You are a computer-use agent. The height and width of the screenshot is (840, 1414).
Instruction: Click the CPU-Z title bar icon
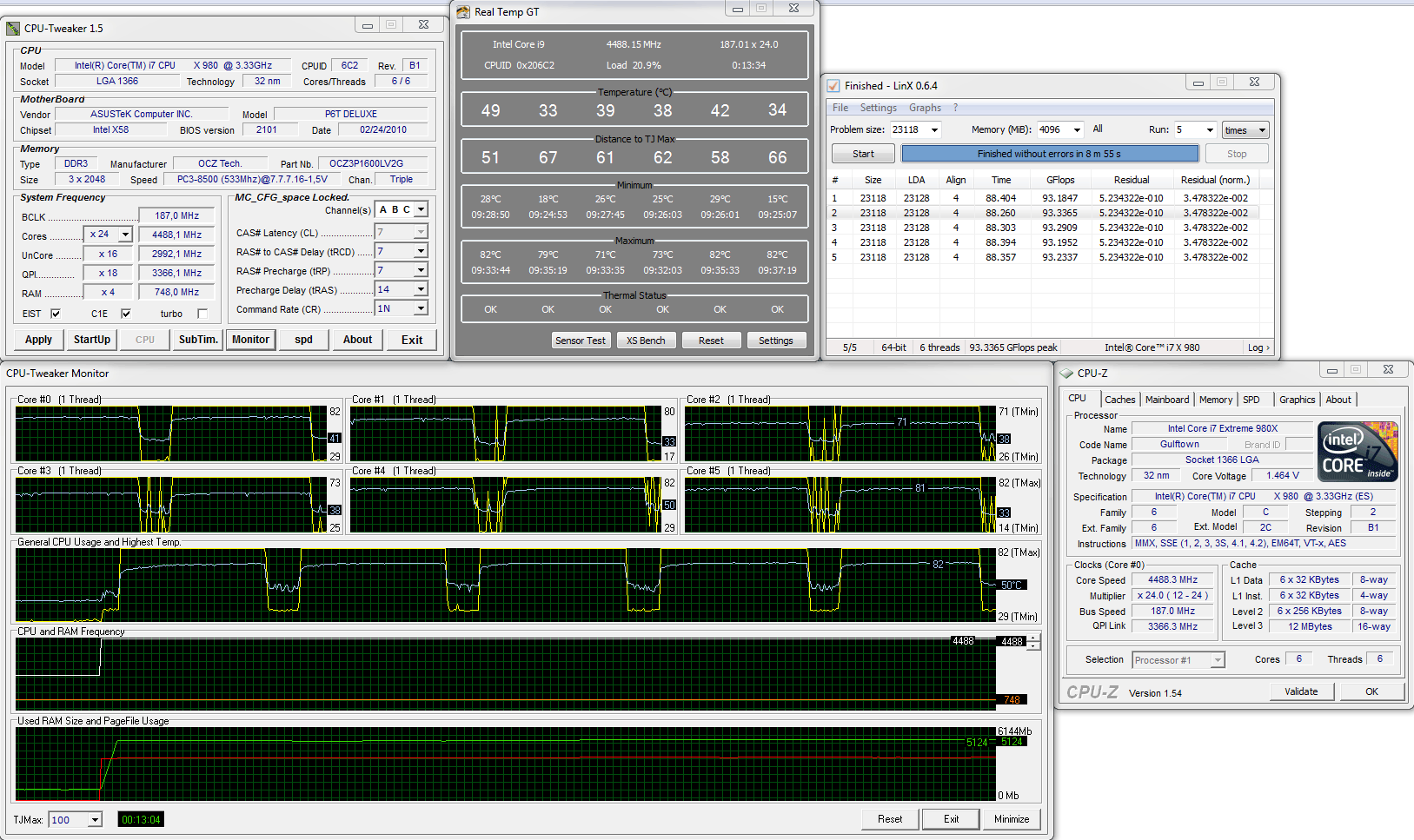[1066, 373]
